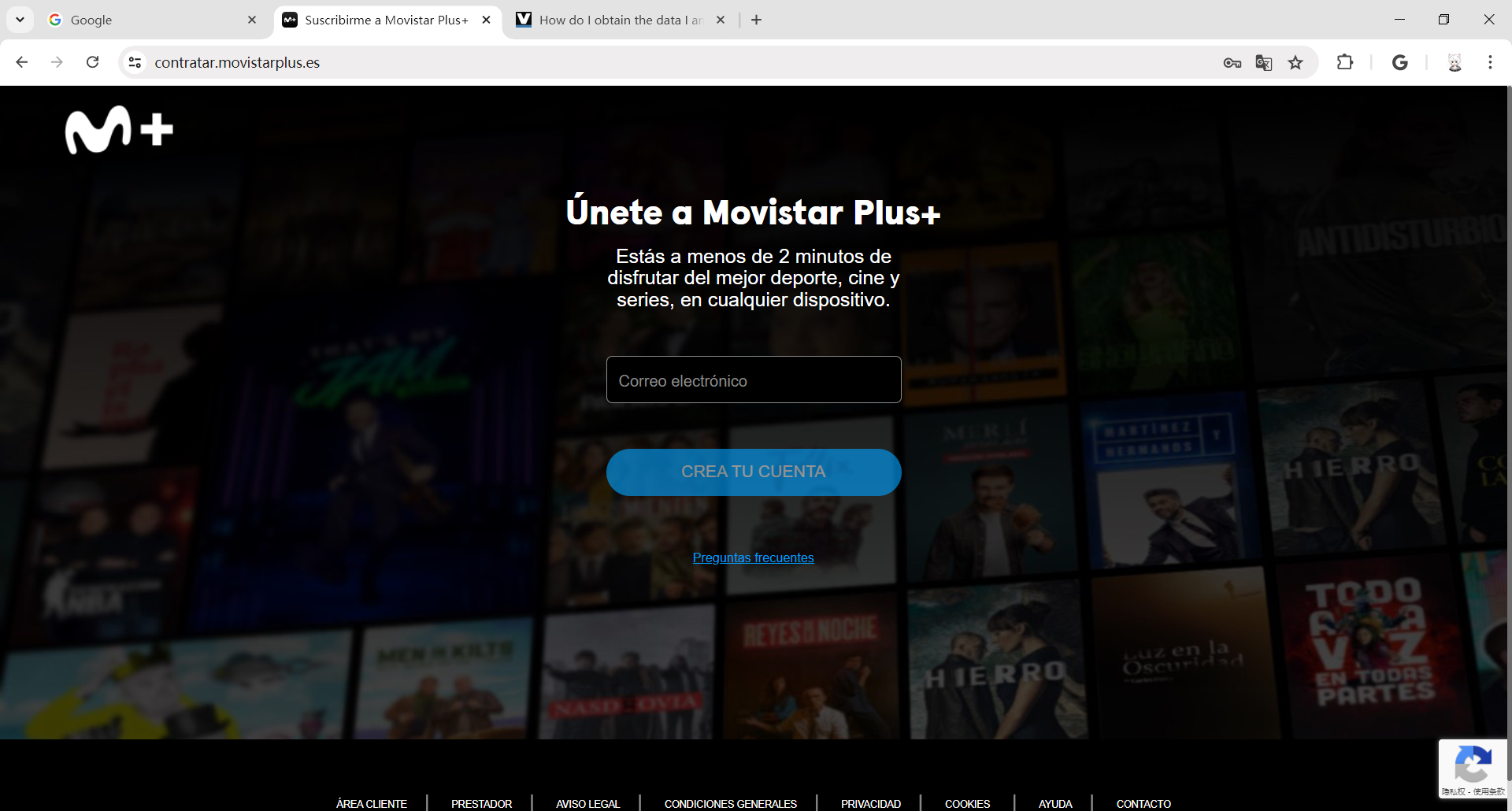Open ÁREA CLIENTE footer link
The height and width of the screenshot is (811, 1512).
372,804
